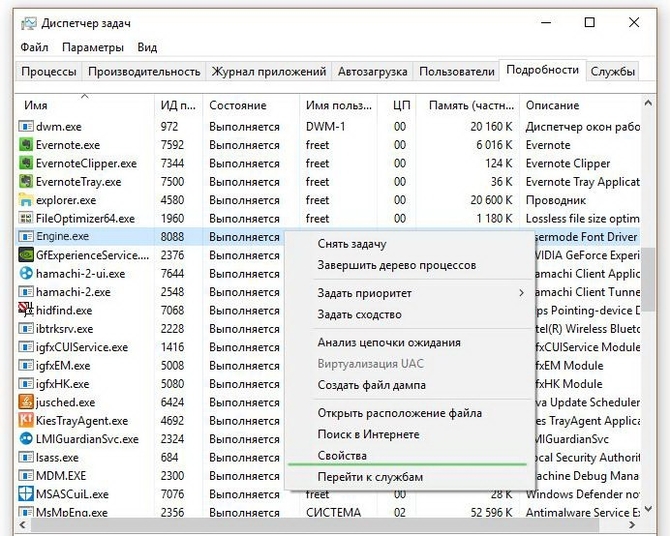
Task: Choose Перейти к службам
Action: pyautogui.click(x=370, y=477)
